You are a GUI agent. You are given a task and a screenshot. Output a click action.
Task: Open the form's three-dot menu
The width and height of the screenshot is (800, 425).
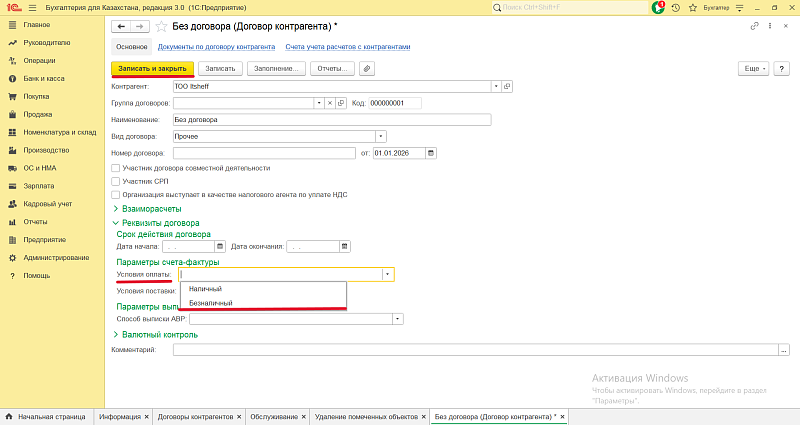(x=770, y=26)
